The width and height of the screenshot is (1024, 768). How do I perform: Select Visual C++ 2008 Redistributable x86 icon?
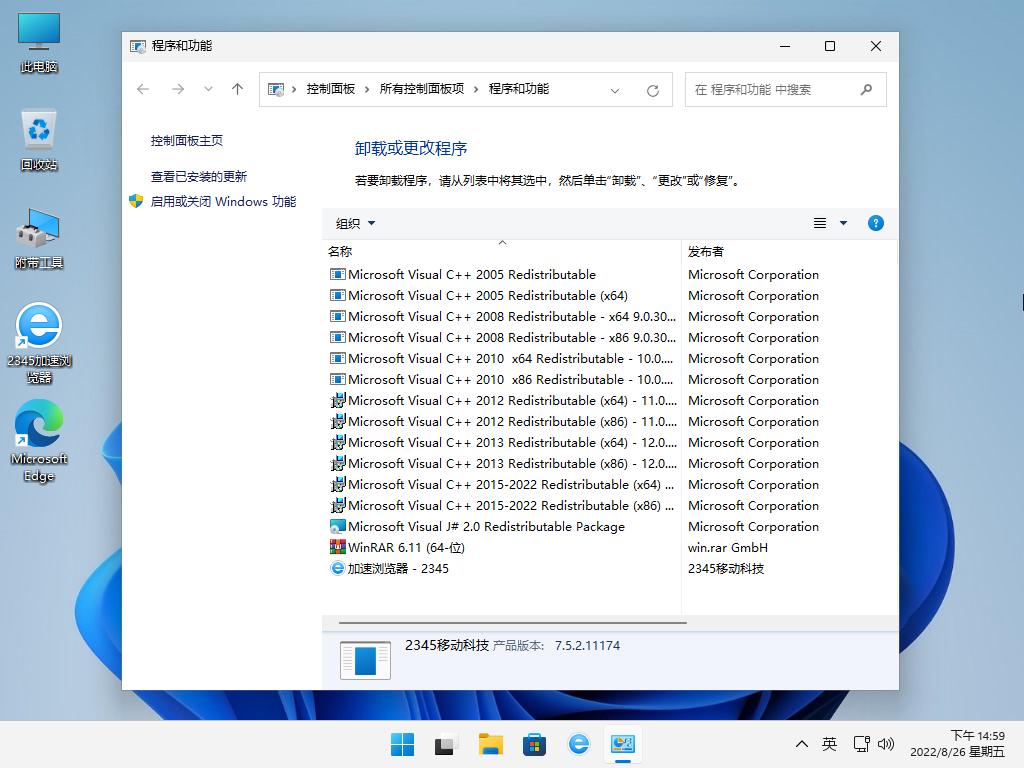pos(338,337)
